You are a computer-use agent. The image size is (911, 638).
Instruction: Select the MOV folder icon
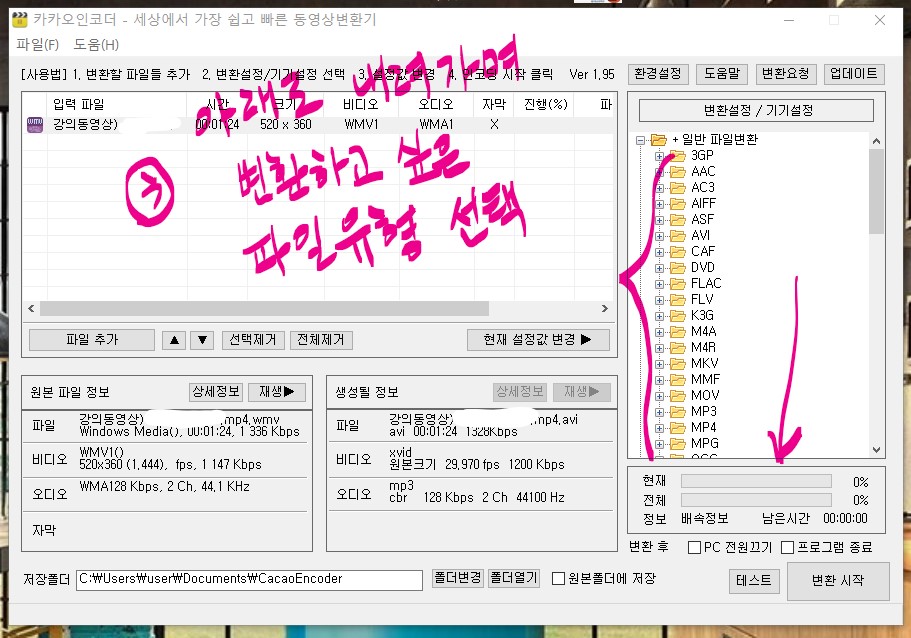[x=677, y=396]
